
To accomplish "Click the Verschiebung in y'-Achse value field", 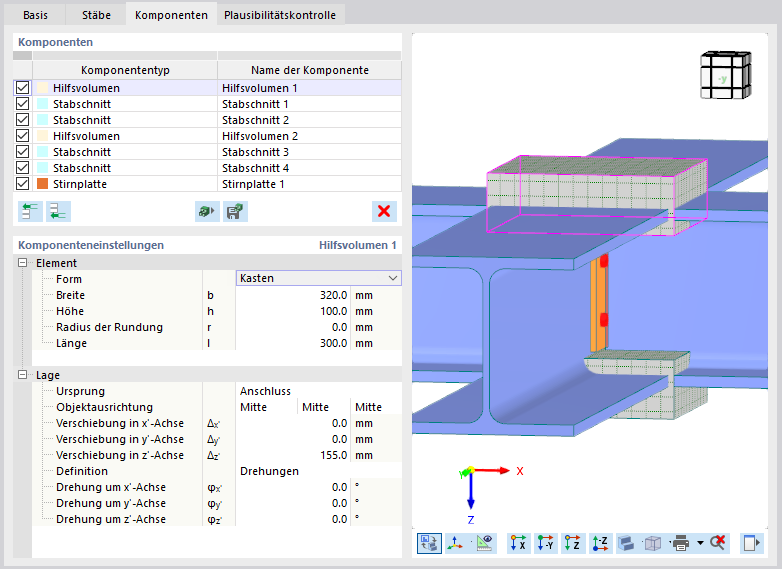I will pos(293,439).
